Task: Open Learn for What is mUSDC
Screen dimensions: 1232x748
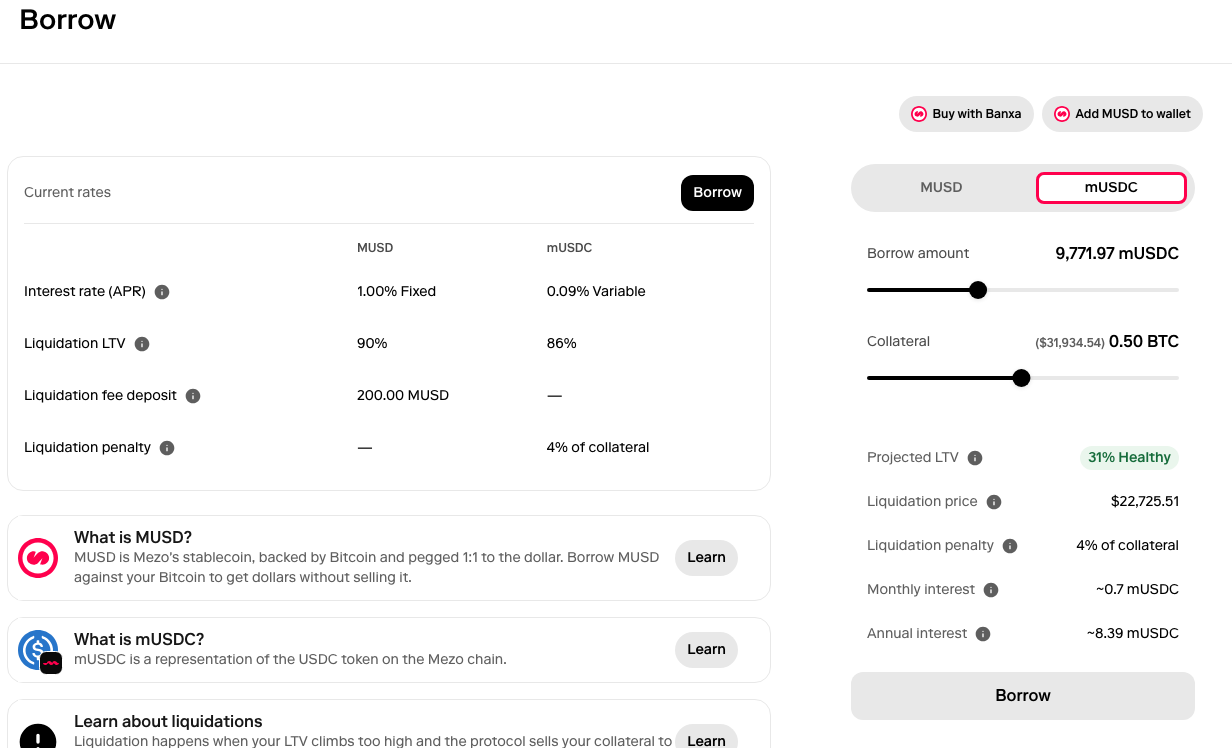Action: [x=706, y=650]
